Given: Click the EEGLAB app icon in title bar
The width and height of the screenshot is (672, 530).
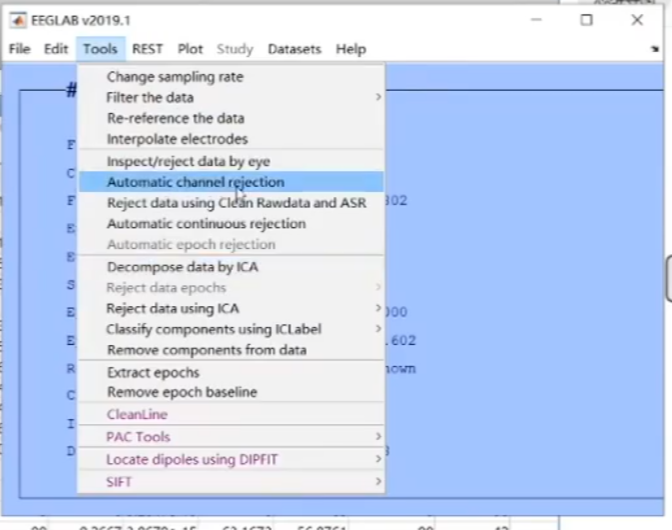Looking at the screenshot, I should pos(17,20).
